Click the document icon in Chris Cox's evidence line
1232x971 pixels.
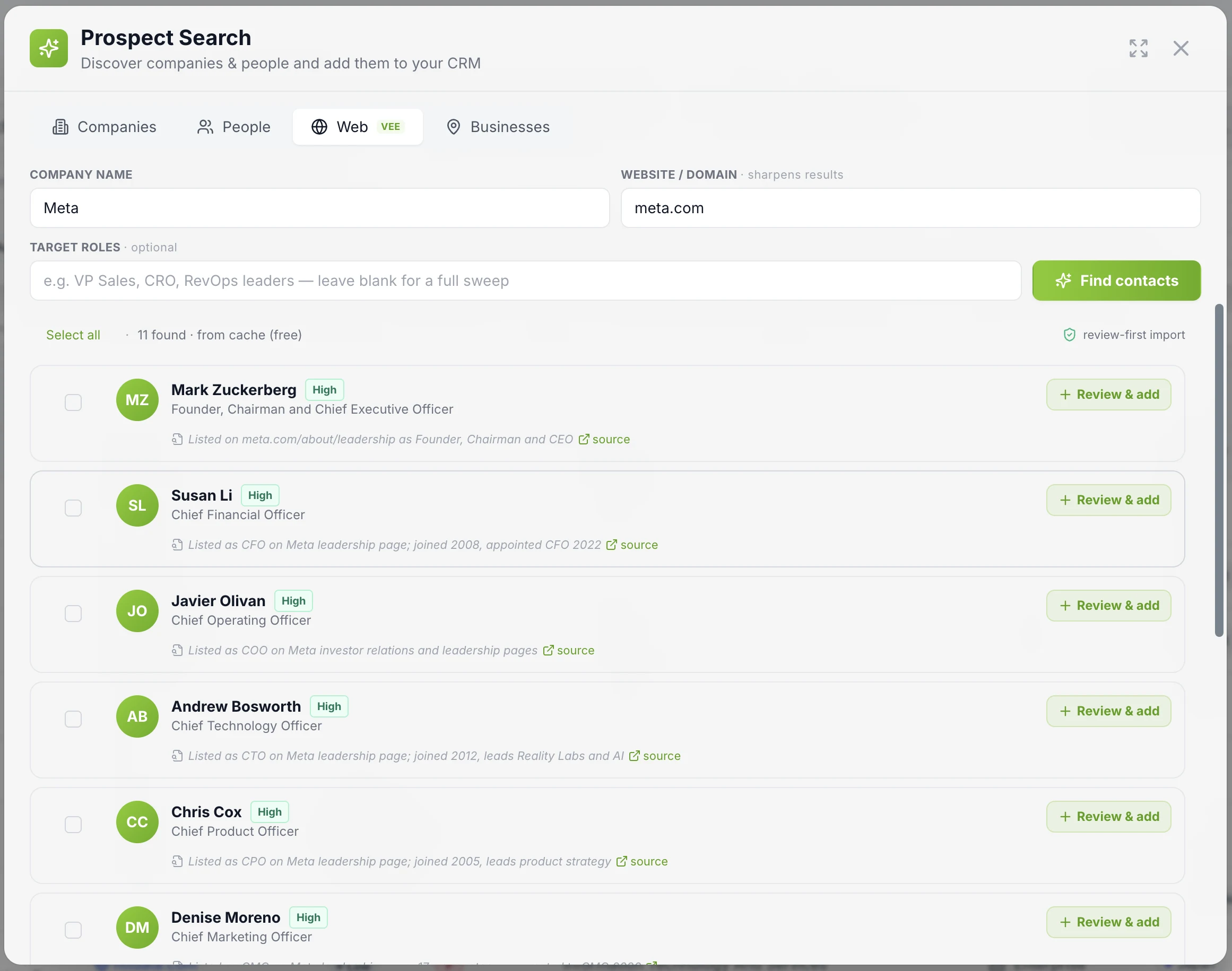(x=177, y=861)
